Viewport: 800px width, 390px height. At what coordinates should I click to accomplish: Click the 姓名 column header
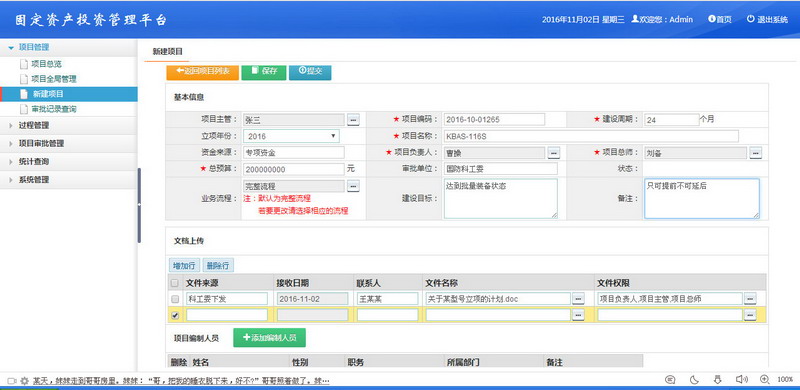201,362
